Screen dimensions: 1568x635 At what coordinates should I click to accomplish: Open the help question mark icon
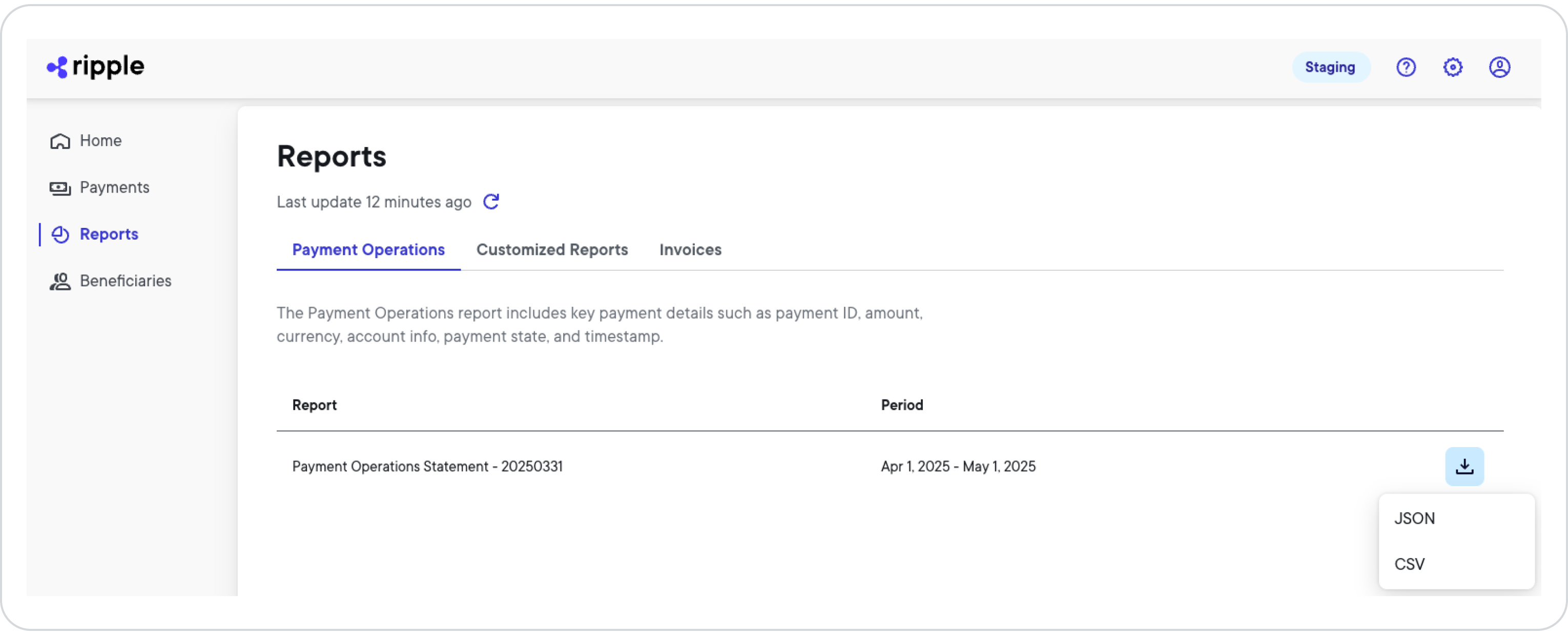click(1406, 67)
